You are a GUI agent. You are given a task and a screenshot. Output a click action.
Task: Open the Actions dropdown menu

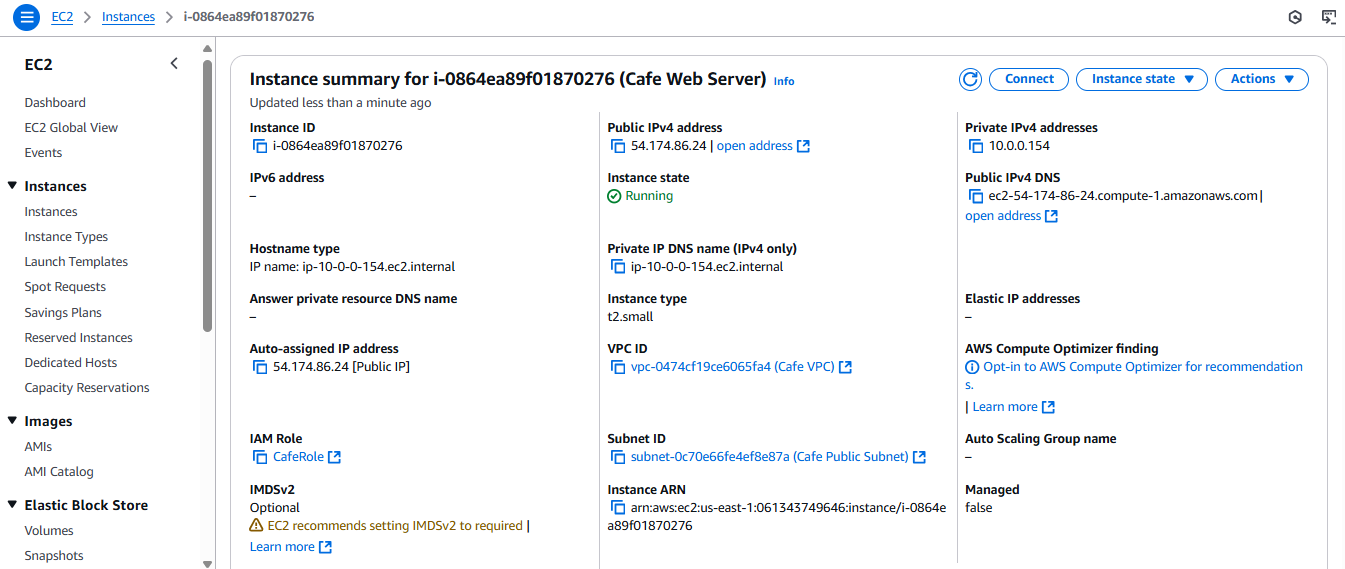click(x=1262, y=79)
